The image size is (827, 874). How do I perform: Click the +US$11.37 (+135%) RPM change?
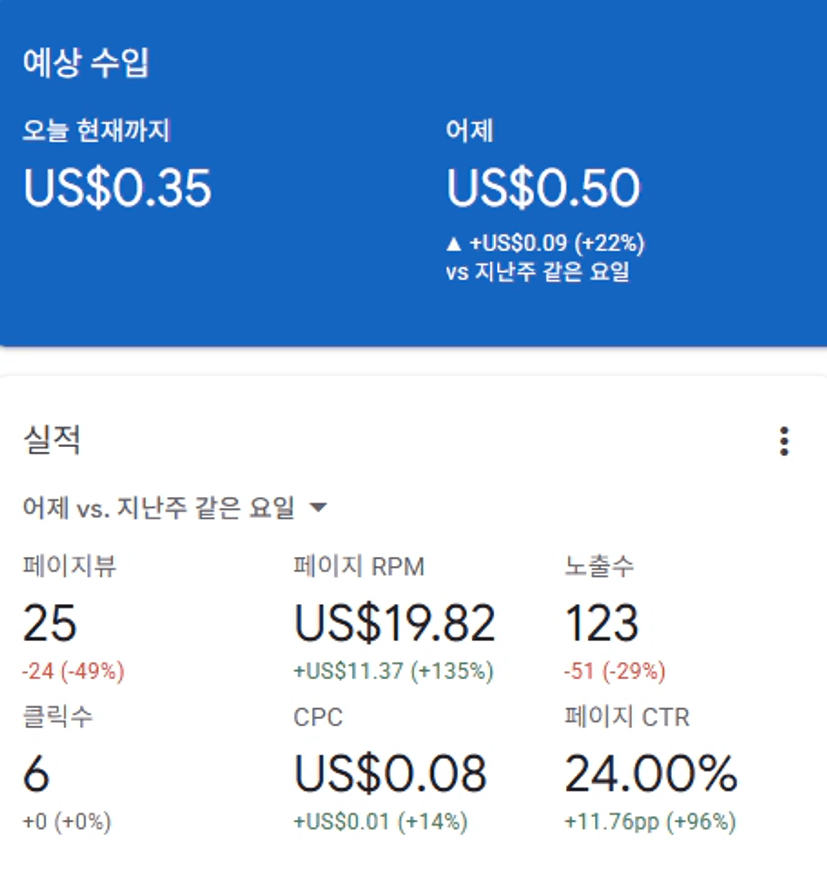click(x=393, y=671)
